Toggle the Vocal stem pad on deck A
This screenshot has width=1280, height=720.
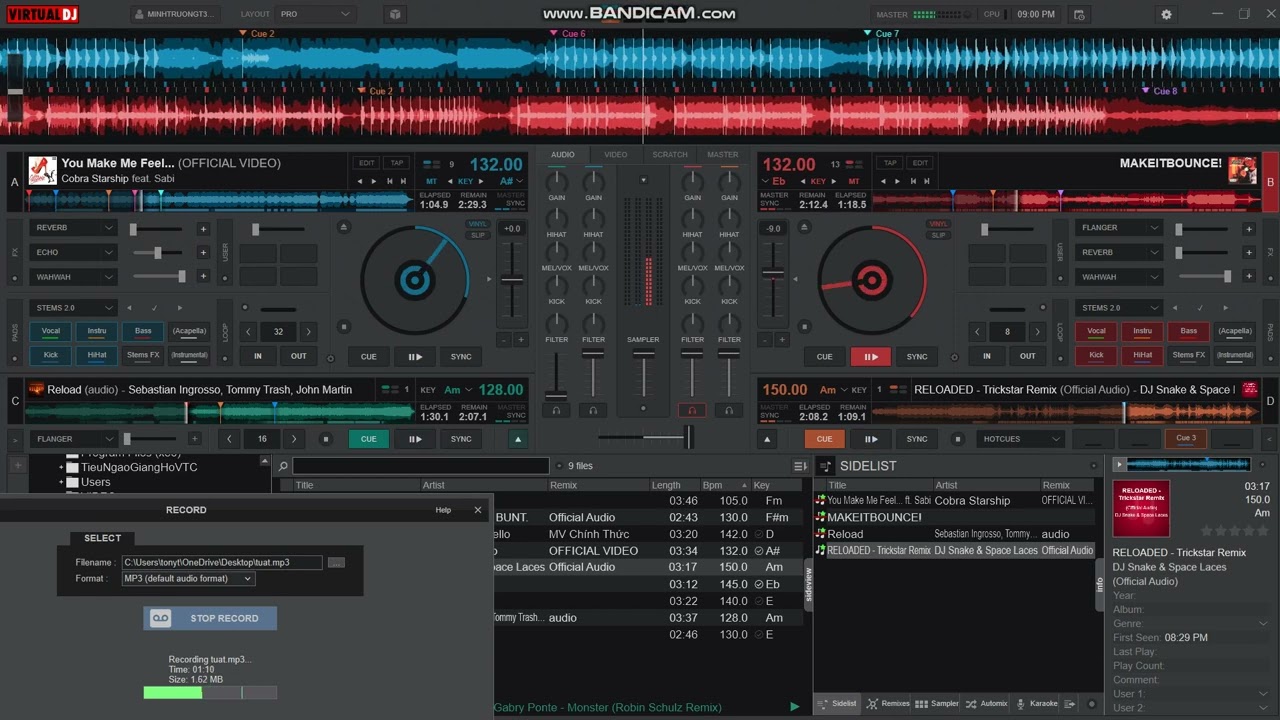[x=50, y=331]
